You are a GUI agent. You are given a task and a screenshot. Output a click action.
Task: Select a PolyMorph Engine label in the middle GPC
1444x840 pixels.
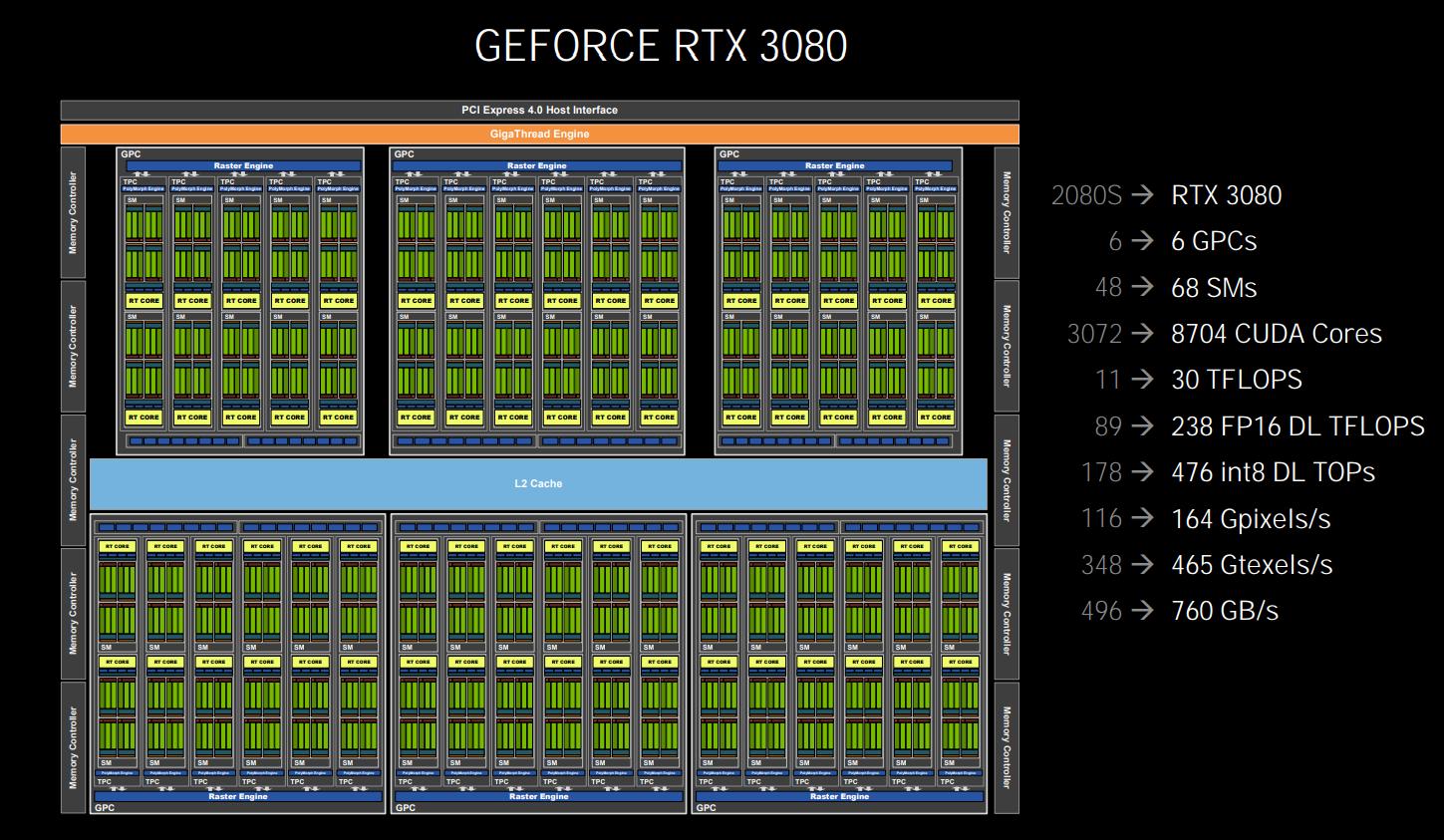pyautogui.click(x=514, y=186)
